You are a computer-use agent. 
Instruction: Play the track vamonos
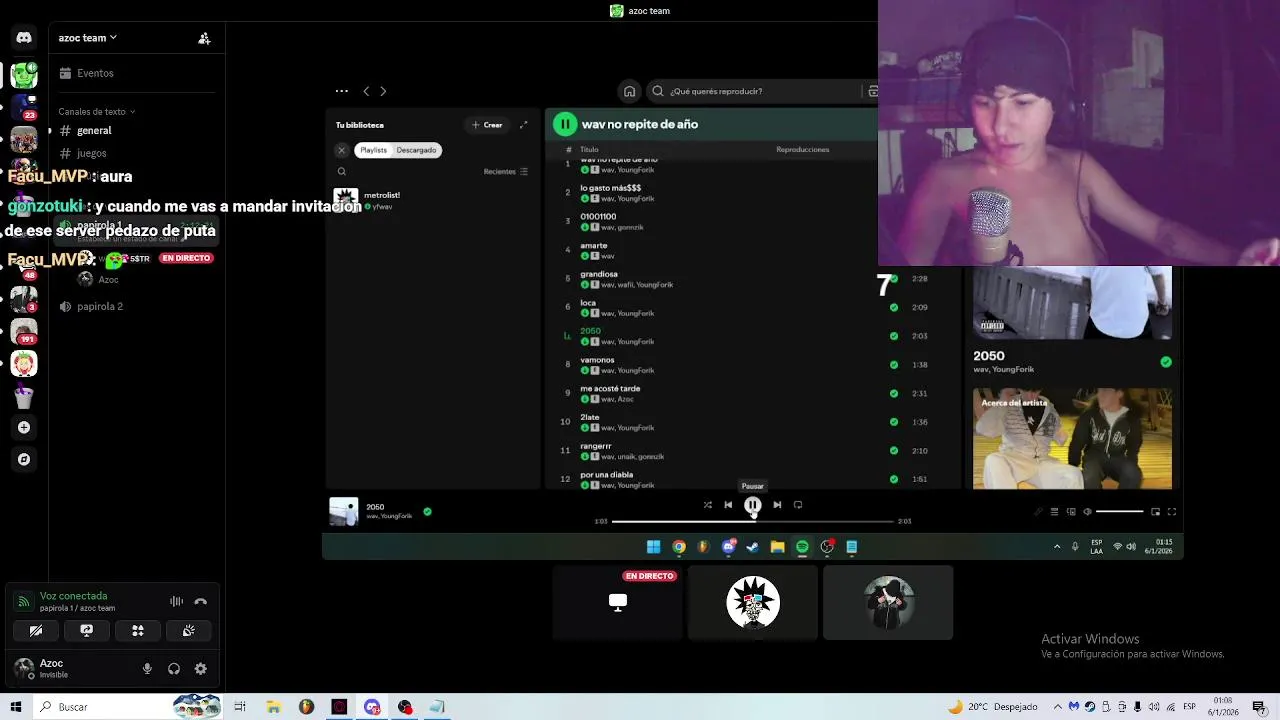[x=597, y=360]
